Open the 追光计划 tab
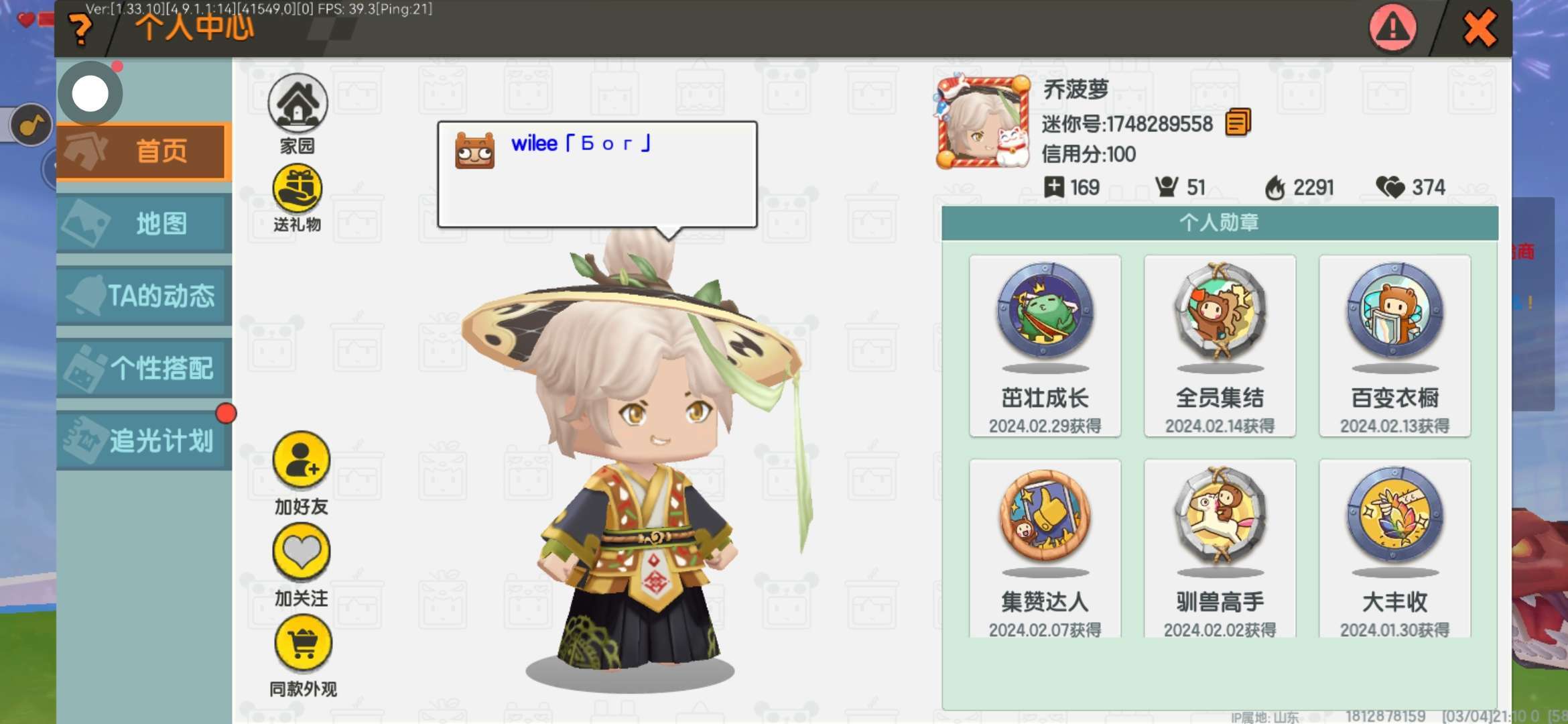The width and height of the screenshot is (1568, 724). click(144, 441)
